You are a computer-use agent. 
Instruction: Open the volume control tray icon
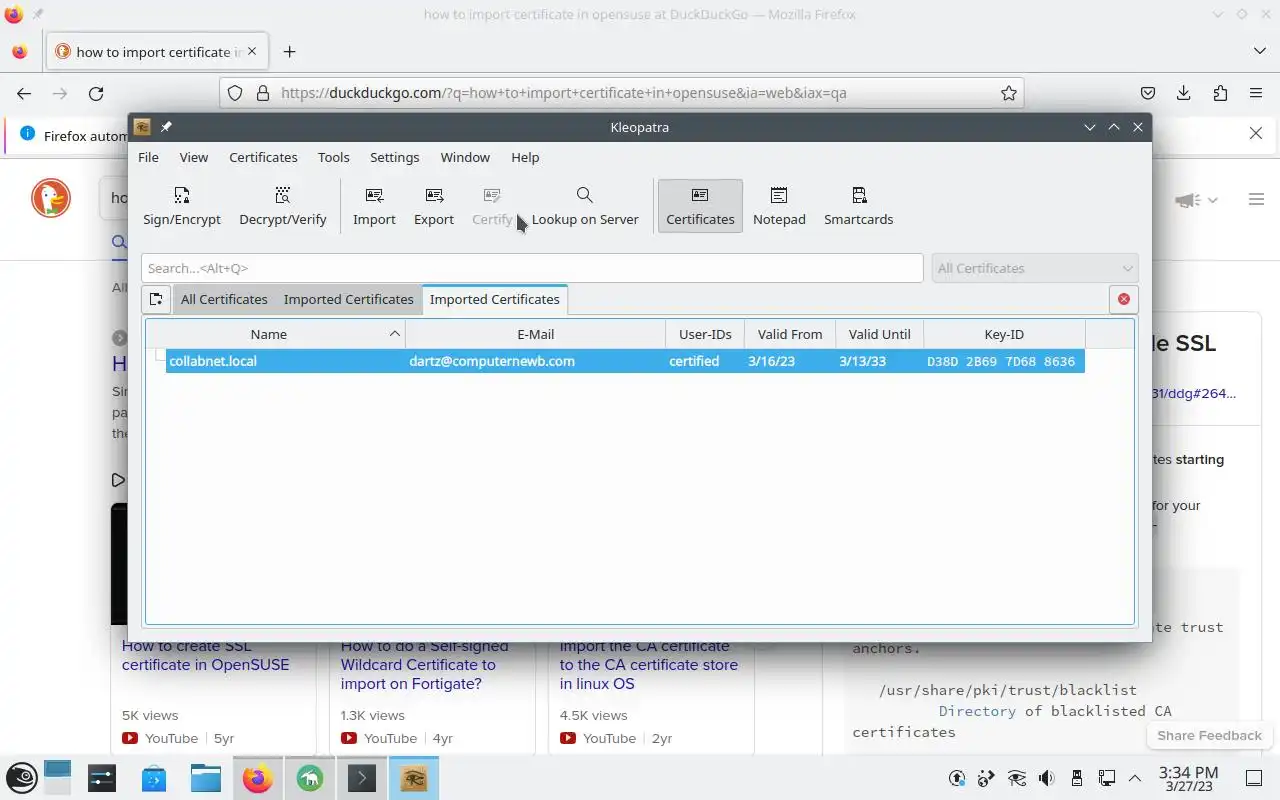[x=1046, y=778]
